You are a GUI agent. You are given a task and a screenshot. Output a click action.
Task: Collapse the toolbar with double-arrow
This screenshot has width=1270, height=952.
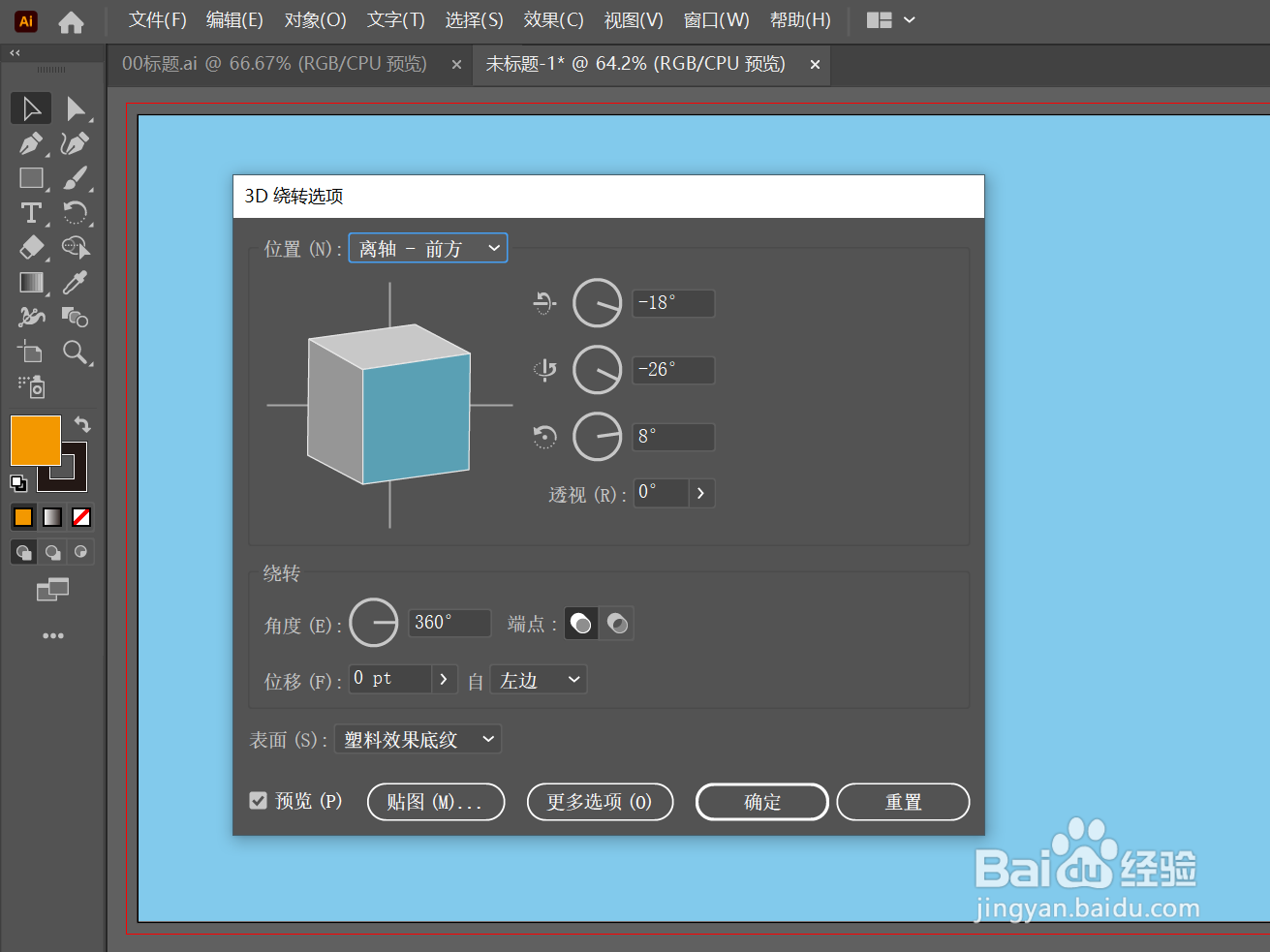click(x=15, y=52)
